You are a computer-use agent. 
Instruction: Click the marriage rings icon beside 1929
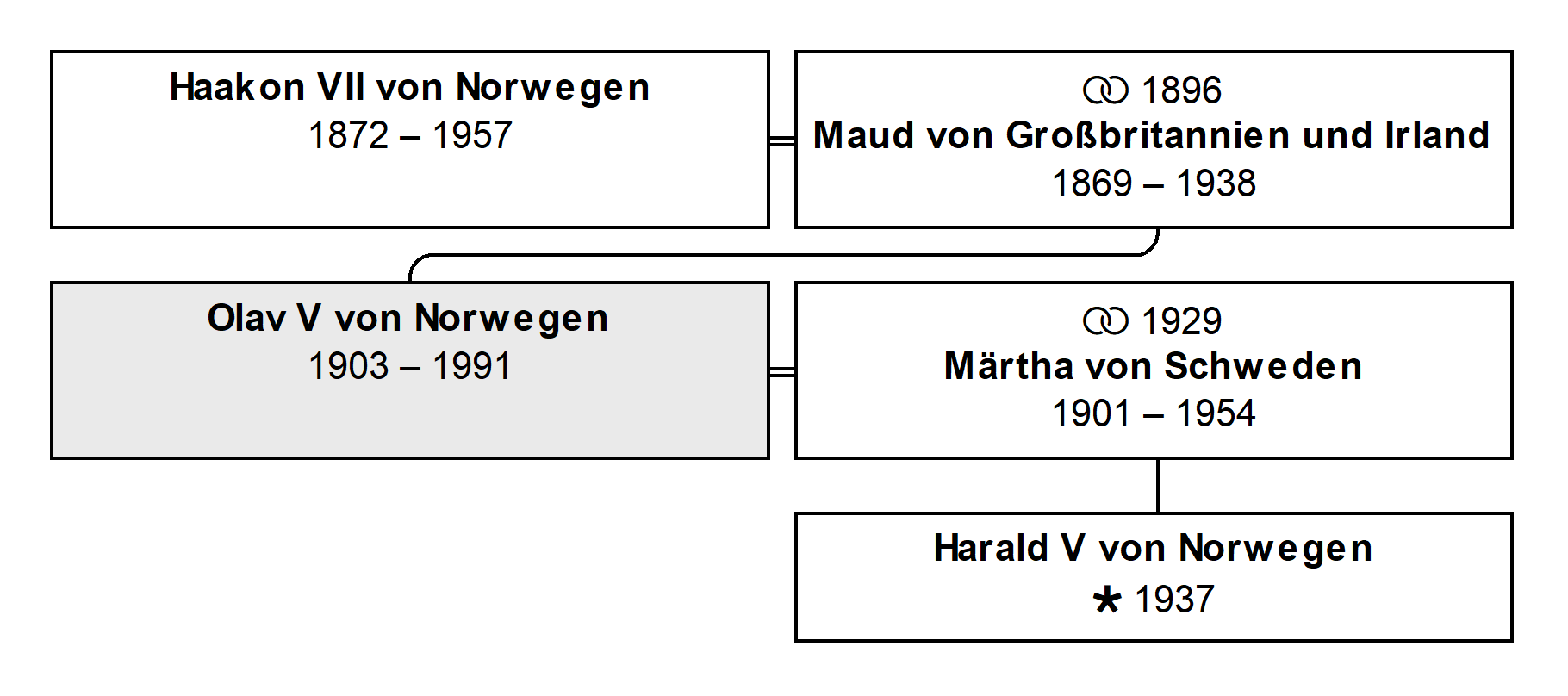click(1105, 321)
